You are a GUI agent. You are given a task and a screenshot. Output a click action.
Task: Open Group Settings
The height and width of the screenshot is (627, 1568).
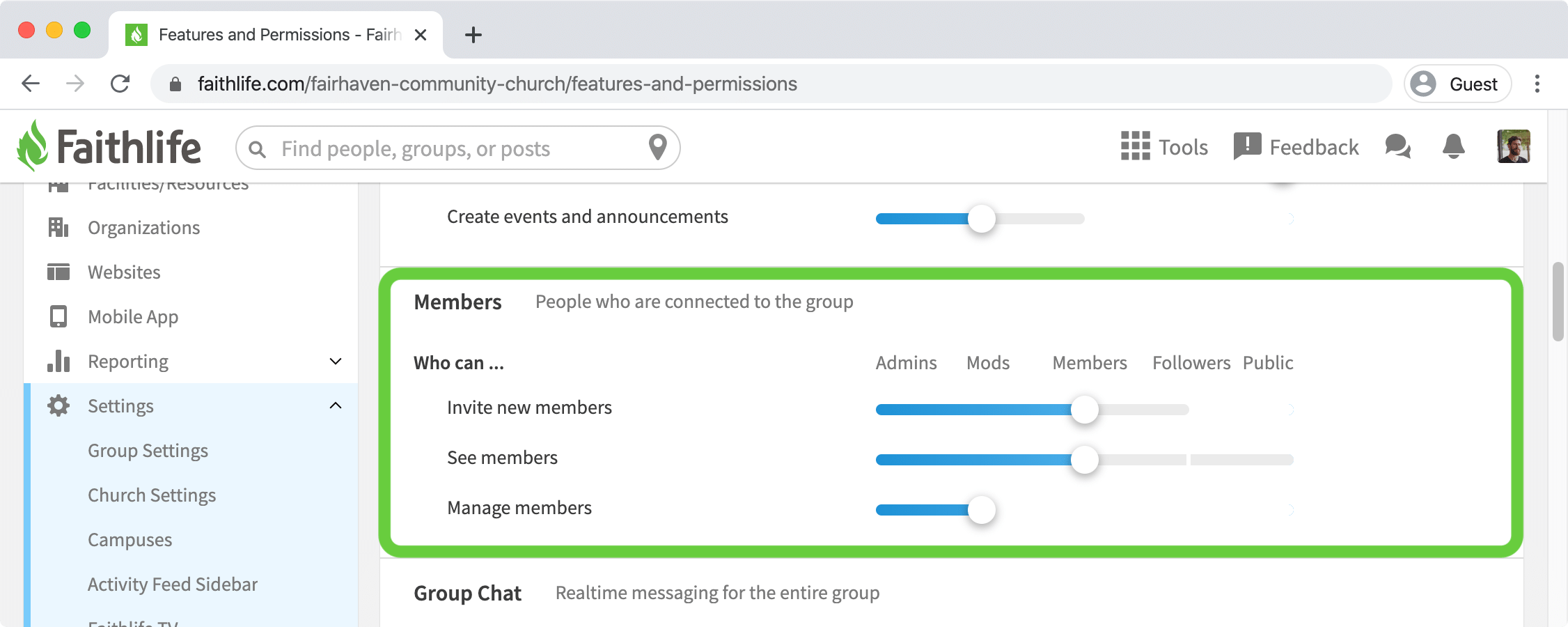coord(148,451)
